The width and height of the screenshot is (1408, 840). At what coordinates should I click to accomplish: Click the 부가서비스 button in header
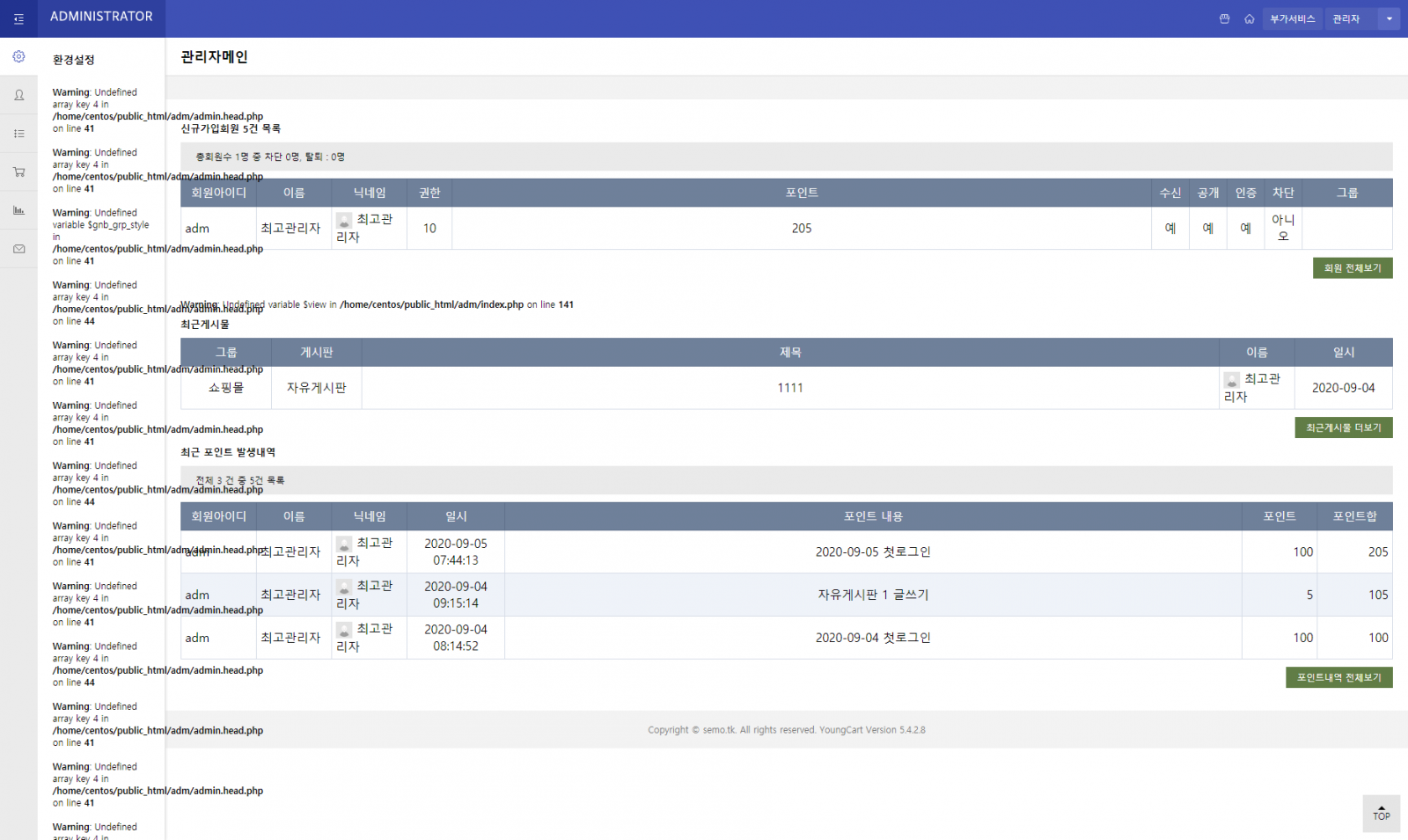[1292, 18]
